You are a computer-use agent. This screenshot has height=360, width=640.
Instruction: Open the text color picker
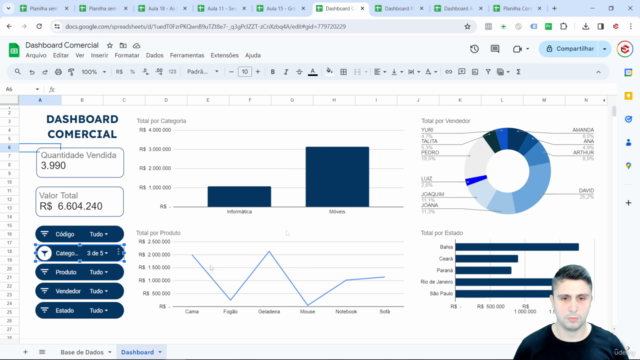pos(313,72)
